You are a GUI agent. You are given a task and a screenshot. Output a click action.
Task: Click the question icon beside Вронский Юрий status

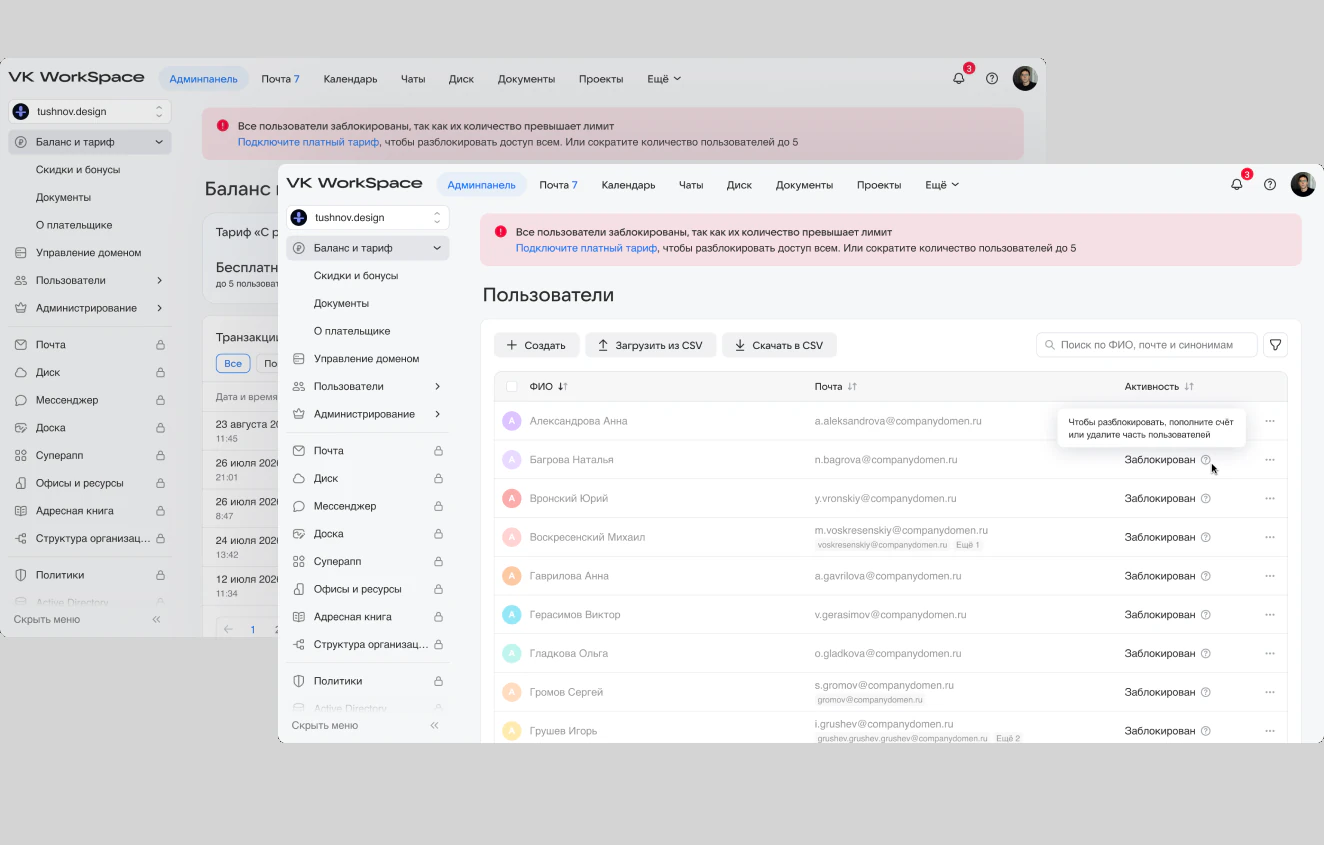coord(1205,498)
